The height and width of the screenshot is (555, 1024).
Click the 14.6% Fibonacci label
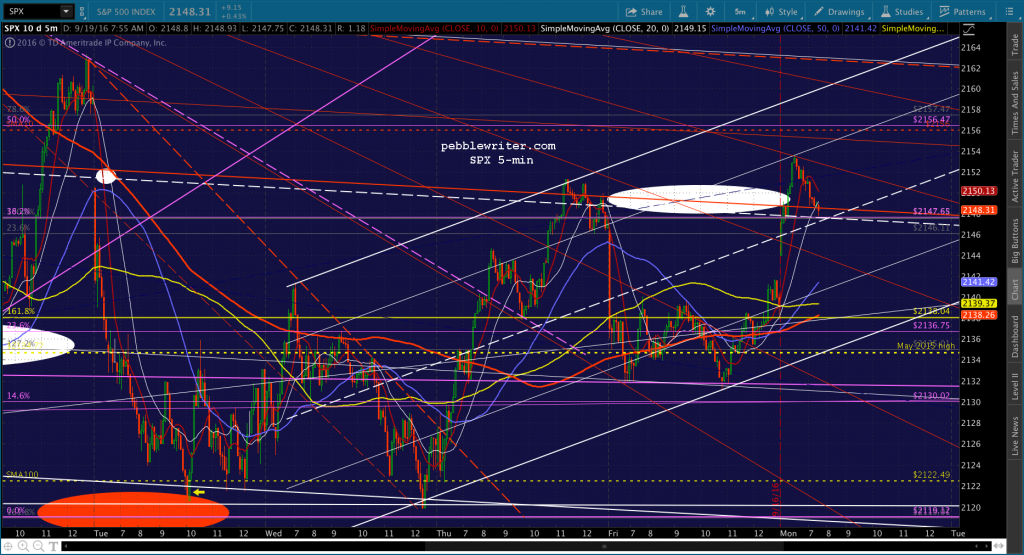point(18,396)
